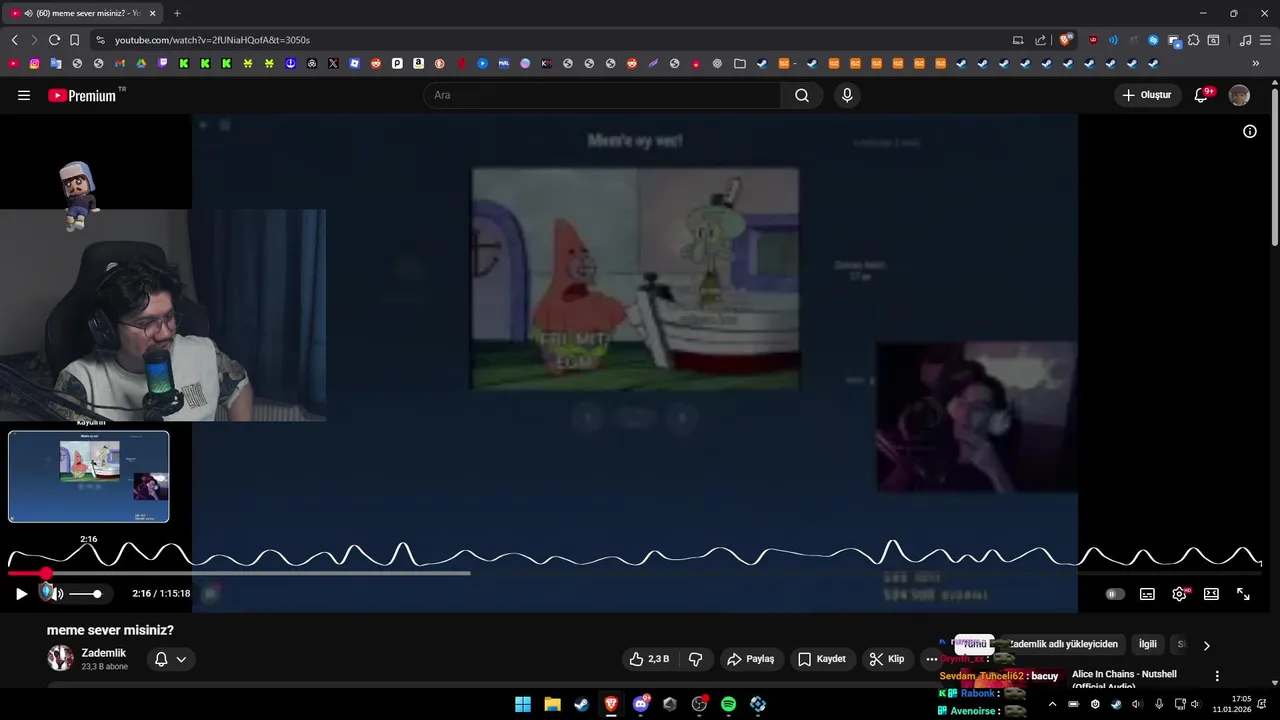Open Twitch bookmark
This screenshot has height=720, width=1280.
(163, 63)
